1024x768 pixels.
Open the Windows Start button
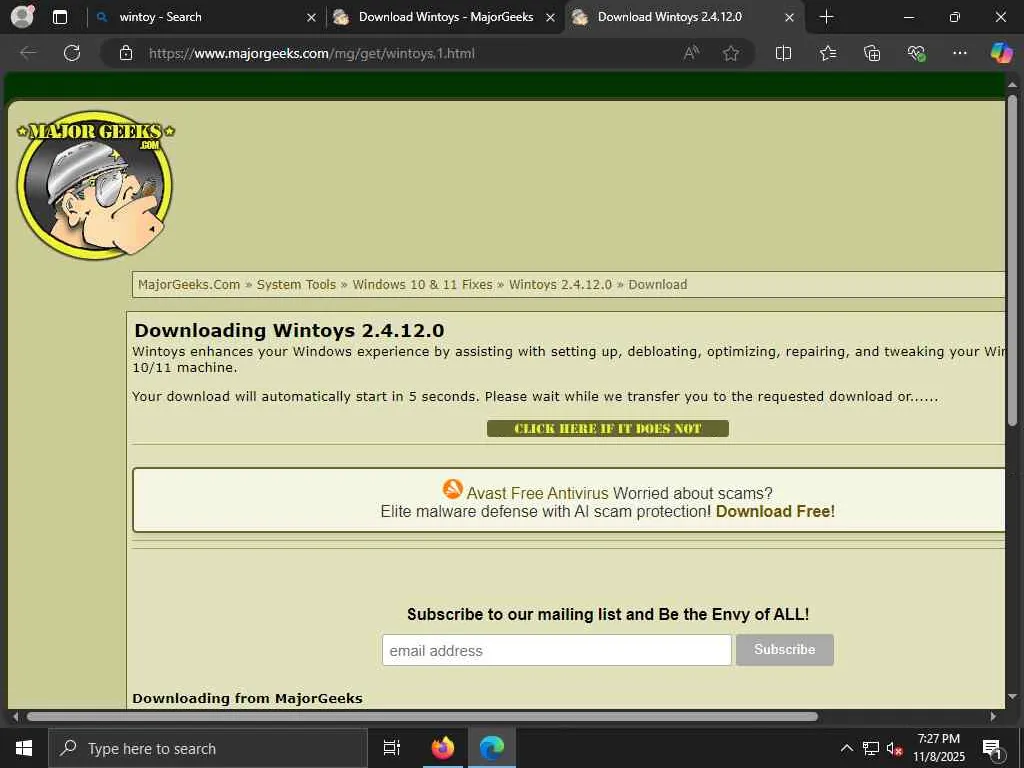pos(24,748)
